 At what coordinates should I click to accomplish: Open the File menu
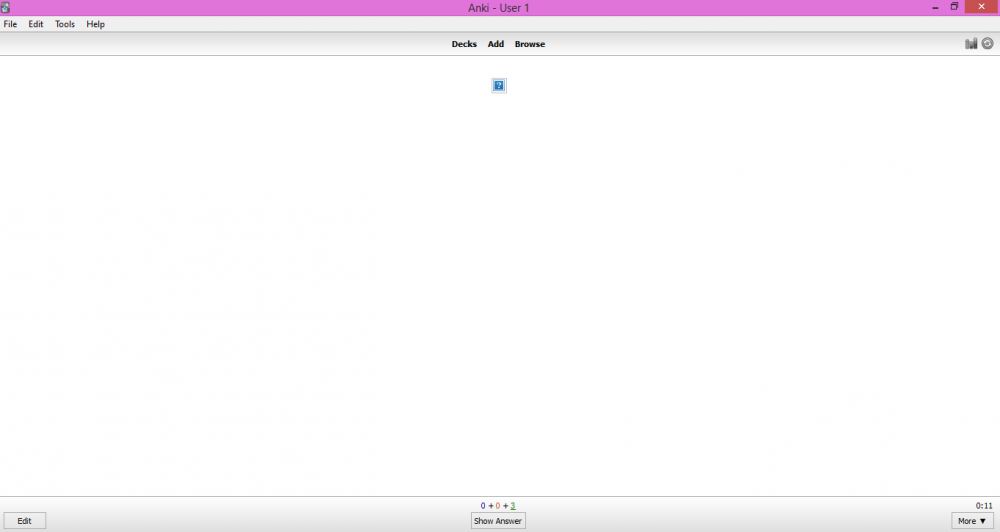11,24
